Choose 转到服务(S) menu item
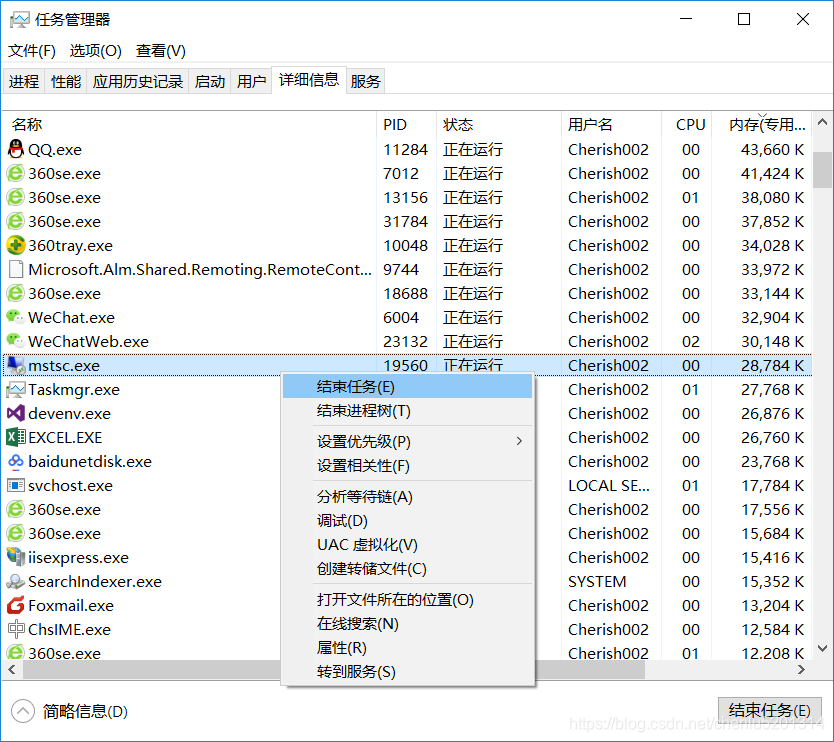This screenshot has width=834, height=742. pyautogui.click(x=407, y=671)
